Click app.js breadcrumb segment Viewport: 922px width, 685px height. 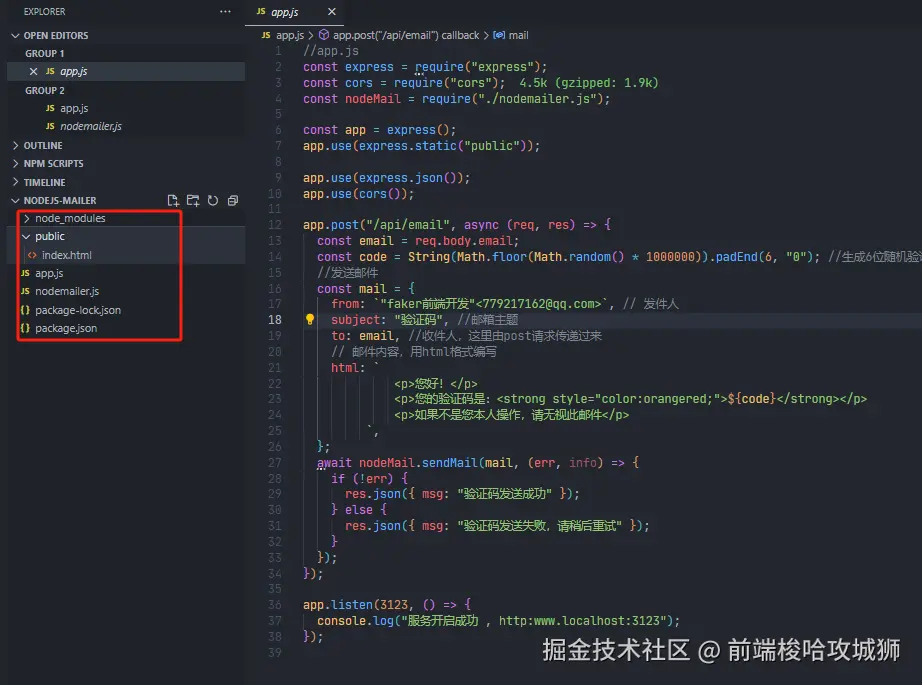(x=290, y=35)
